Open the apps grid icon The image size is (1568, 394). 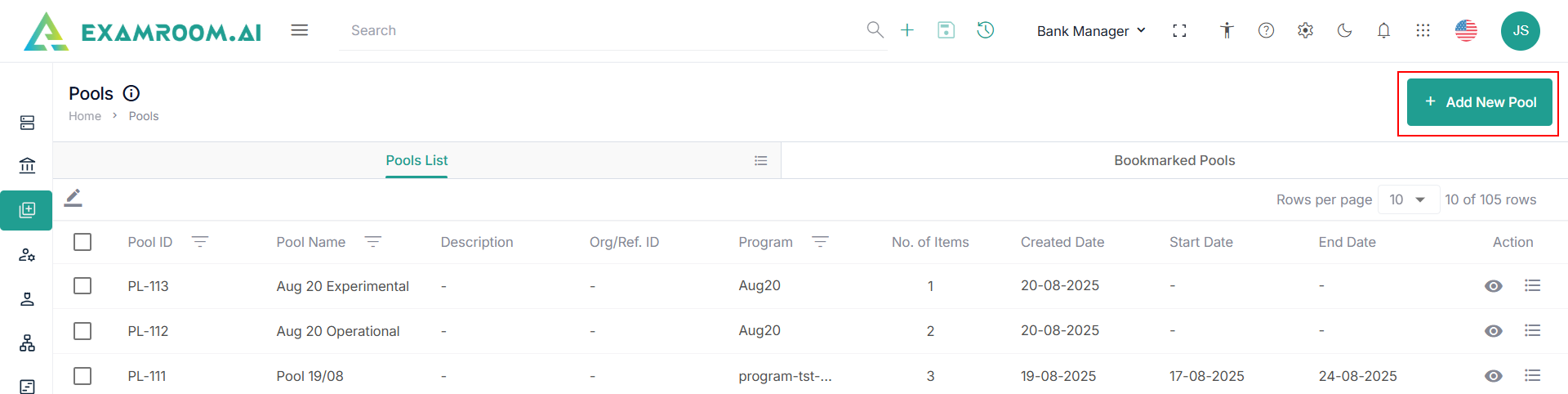click(1423, 30)
